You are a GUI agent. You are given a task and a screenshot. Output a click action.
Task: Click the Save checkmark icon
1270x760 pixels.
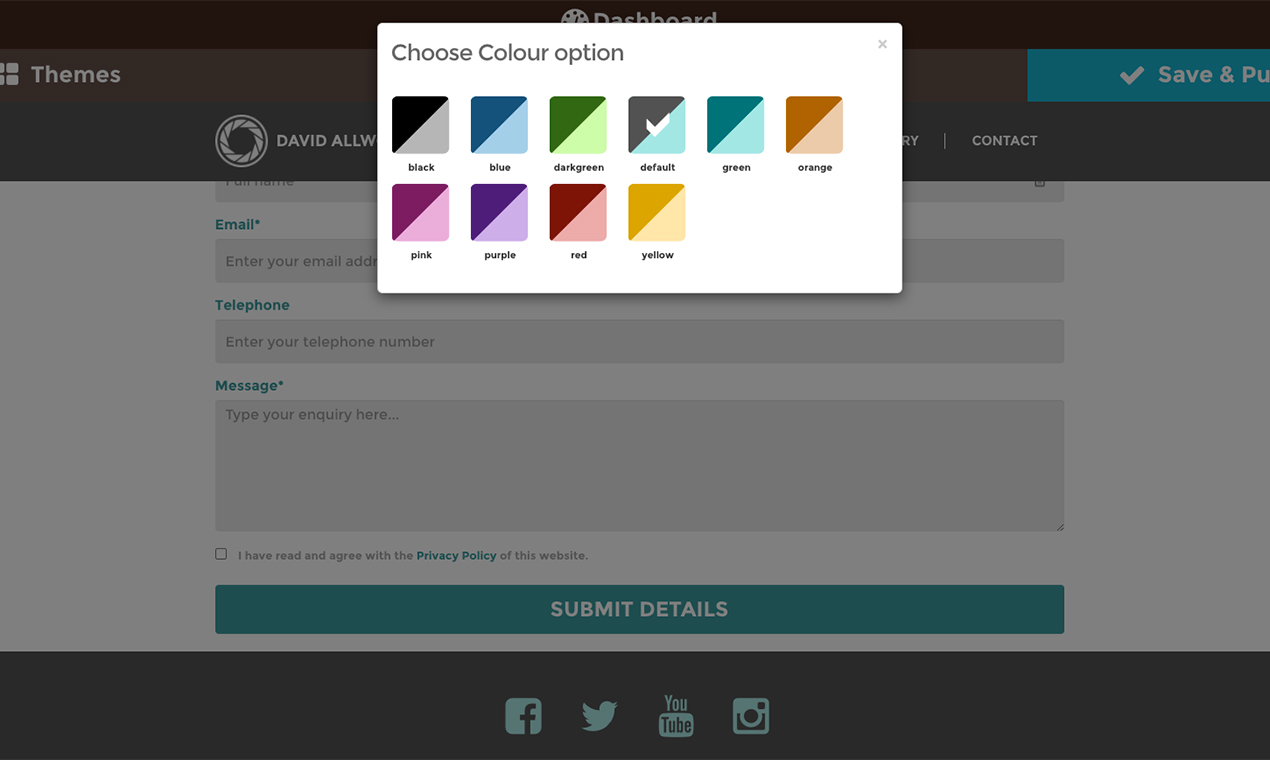[1132, 75]
